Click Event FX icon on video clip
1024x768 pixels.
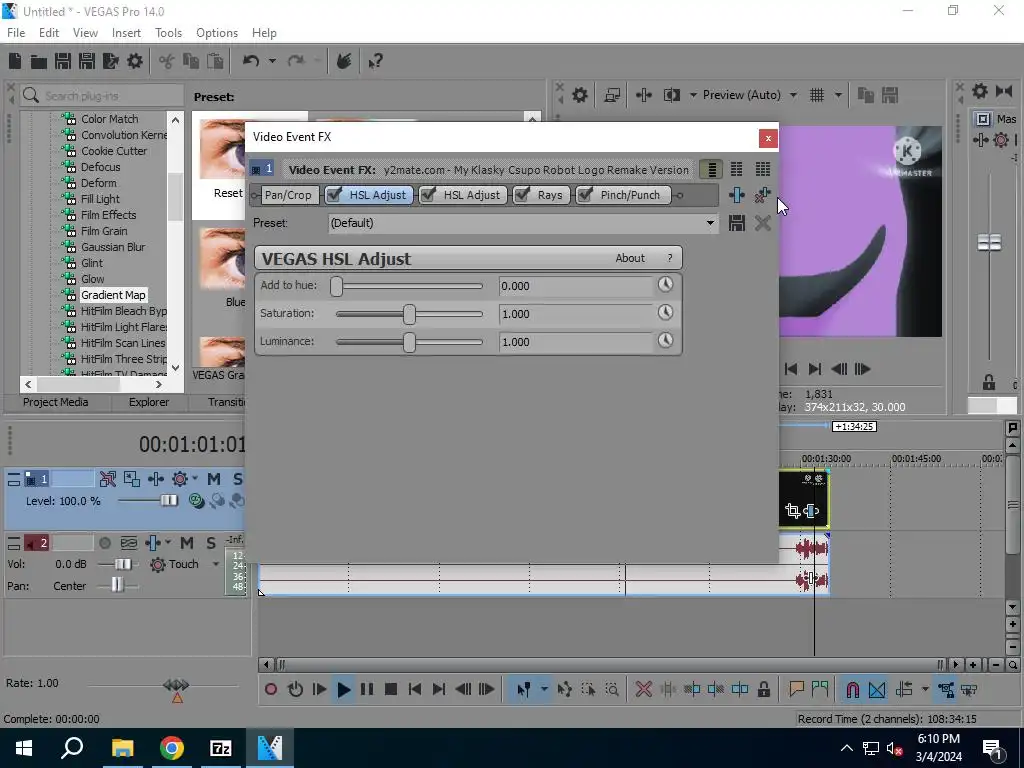(811, 511)
